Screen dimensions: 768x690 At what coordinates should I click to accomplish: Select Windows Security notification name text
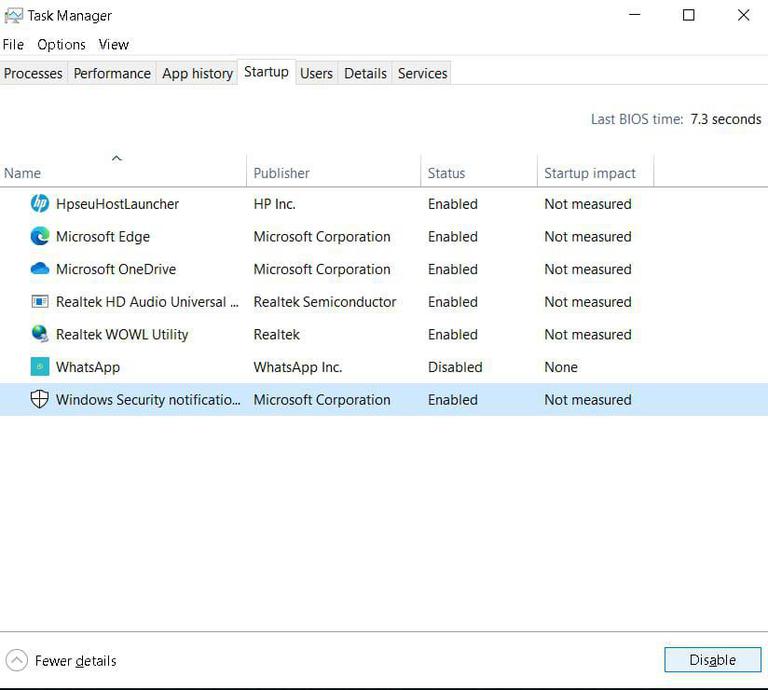[x=148, y=400]
